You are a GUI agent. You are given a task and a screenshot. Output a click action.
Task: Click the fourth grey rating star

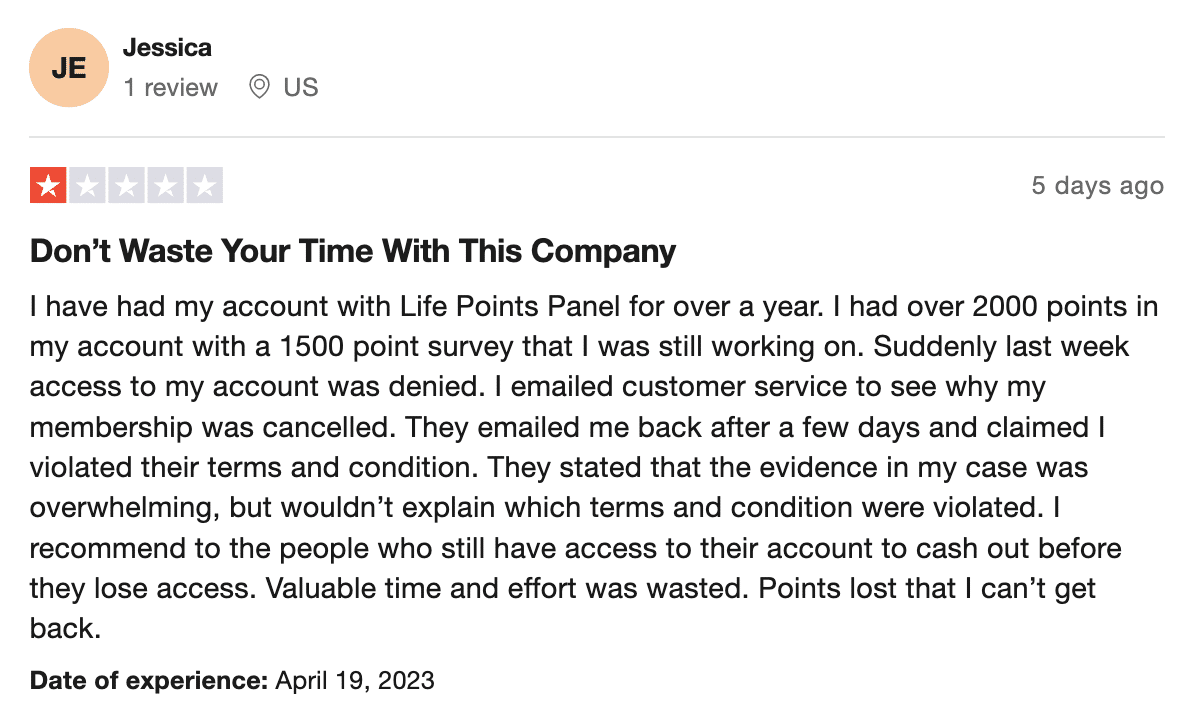click(165, 185)
